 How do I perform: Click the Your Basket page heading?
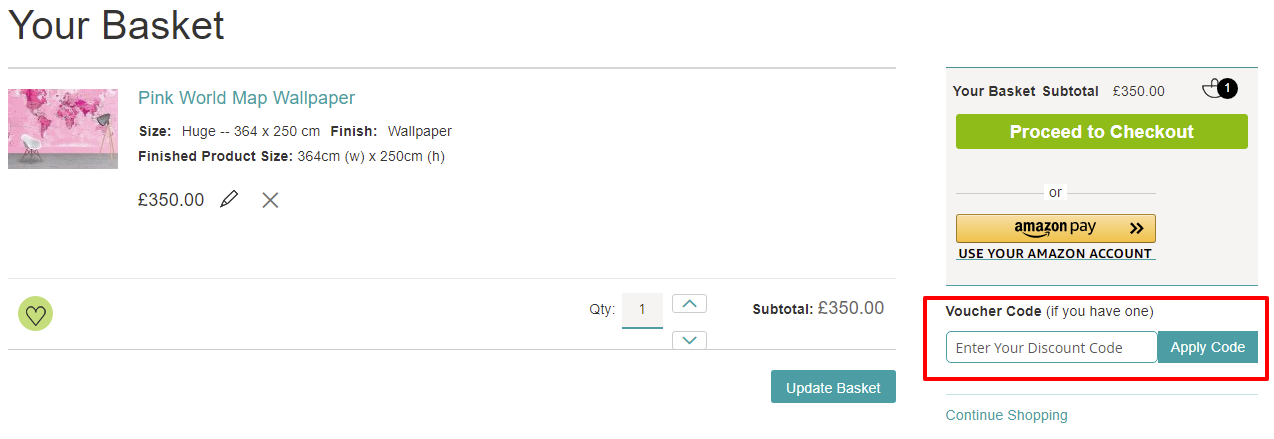116,25
